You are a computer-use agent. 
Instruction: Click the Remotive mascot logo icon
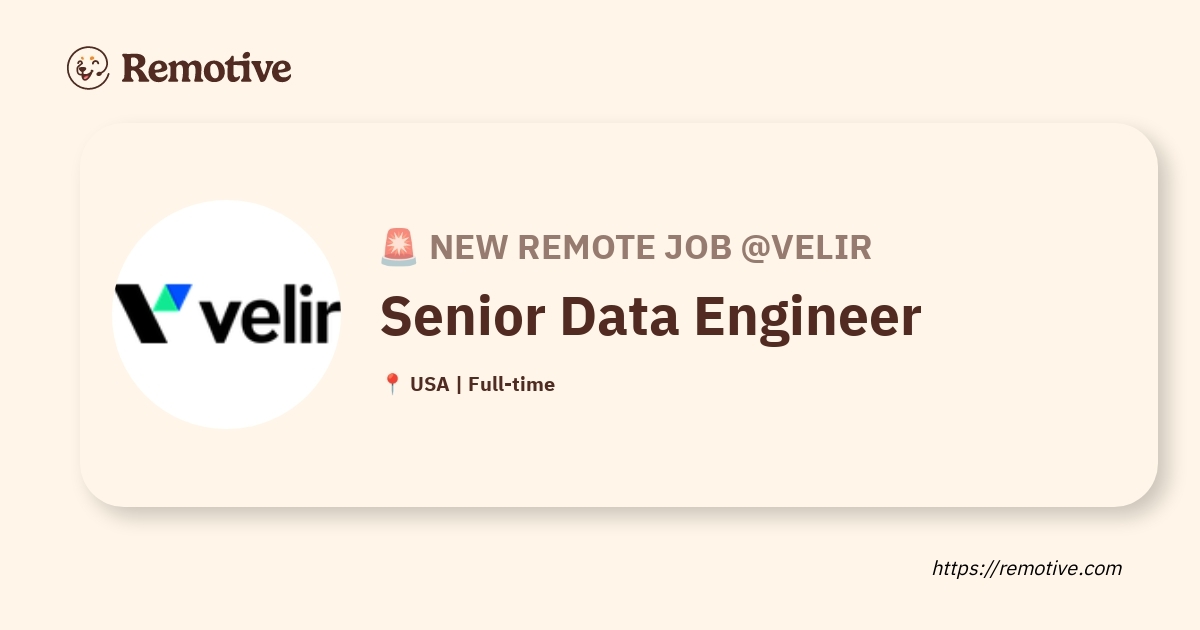(x=88, y=68)
